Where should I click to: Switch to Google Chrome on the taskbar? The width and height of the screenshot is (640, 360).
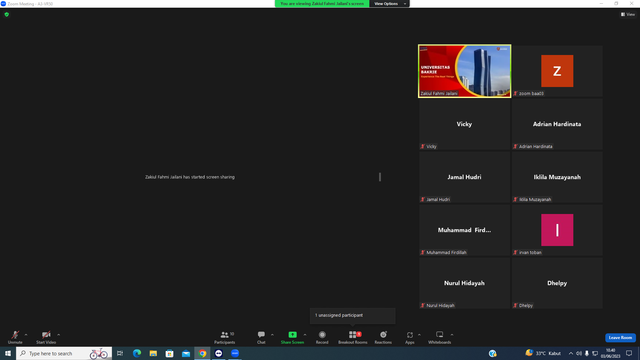click(202, 353)
